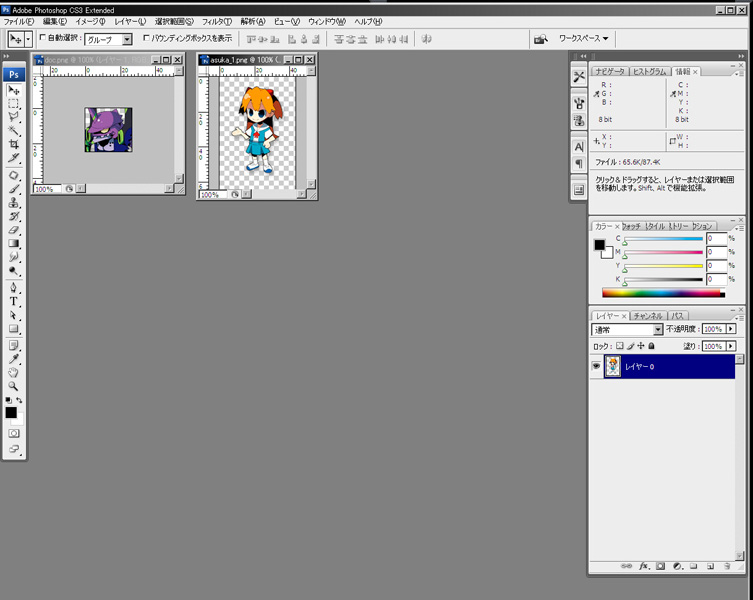Select the Path Selection tool
Screen dimensions: 753x600
click(13, 315)
